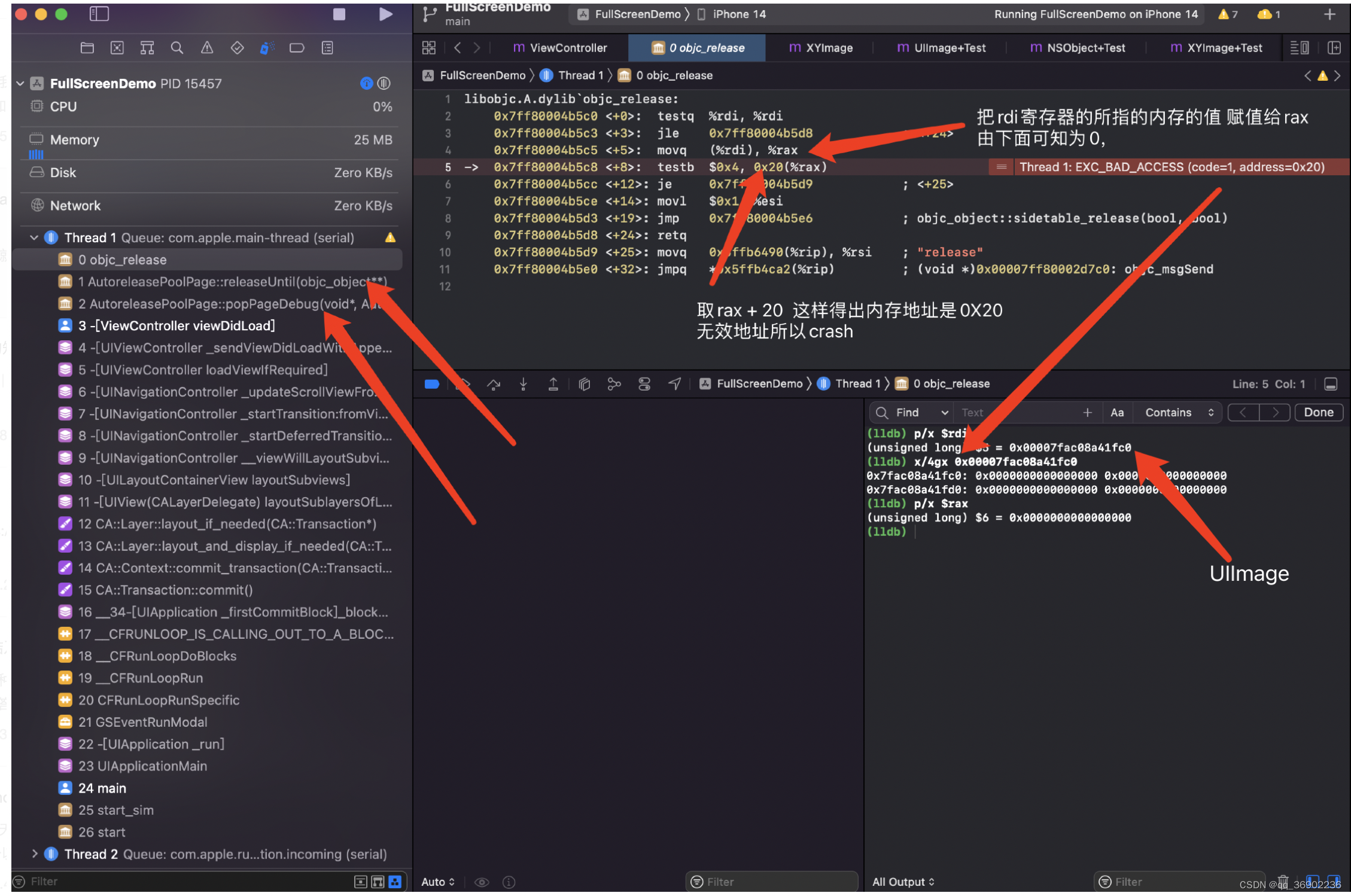Click the iPhone 14 run destination

point(732,14)
